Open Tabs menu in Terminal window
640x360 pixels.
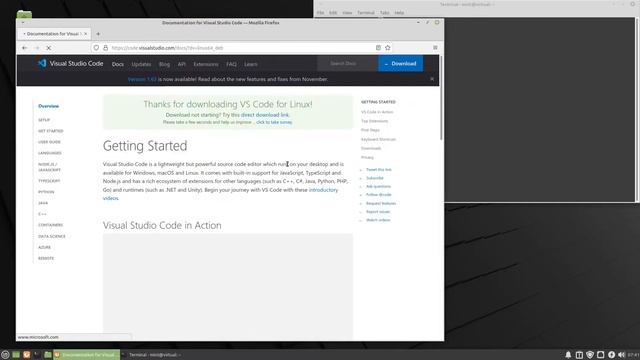pyautogui.click(x=384, y=13)
